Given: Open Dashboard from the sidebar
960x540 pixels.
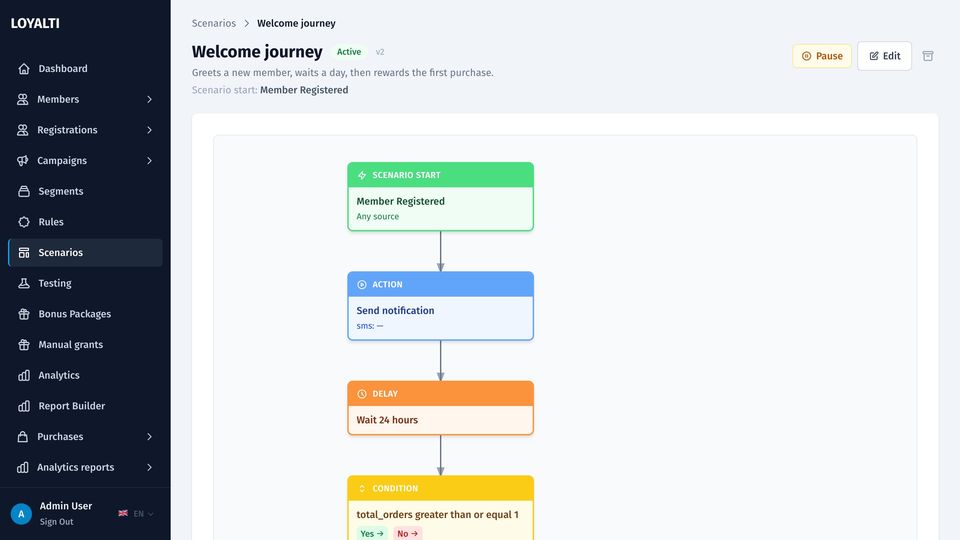Looking at the screenshot, I should pyautogui.click(x=85, y=69).
